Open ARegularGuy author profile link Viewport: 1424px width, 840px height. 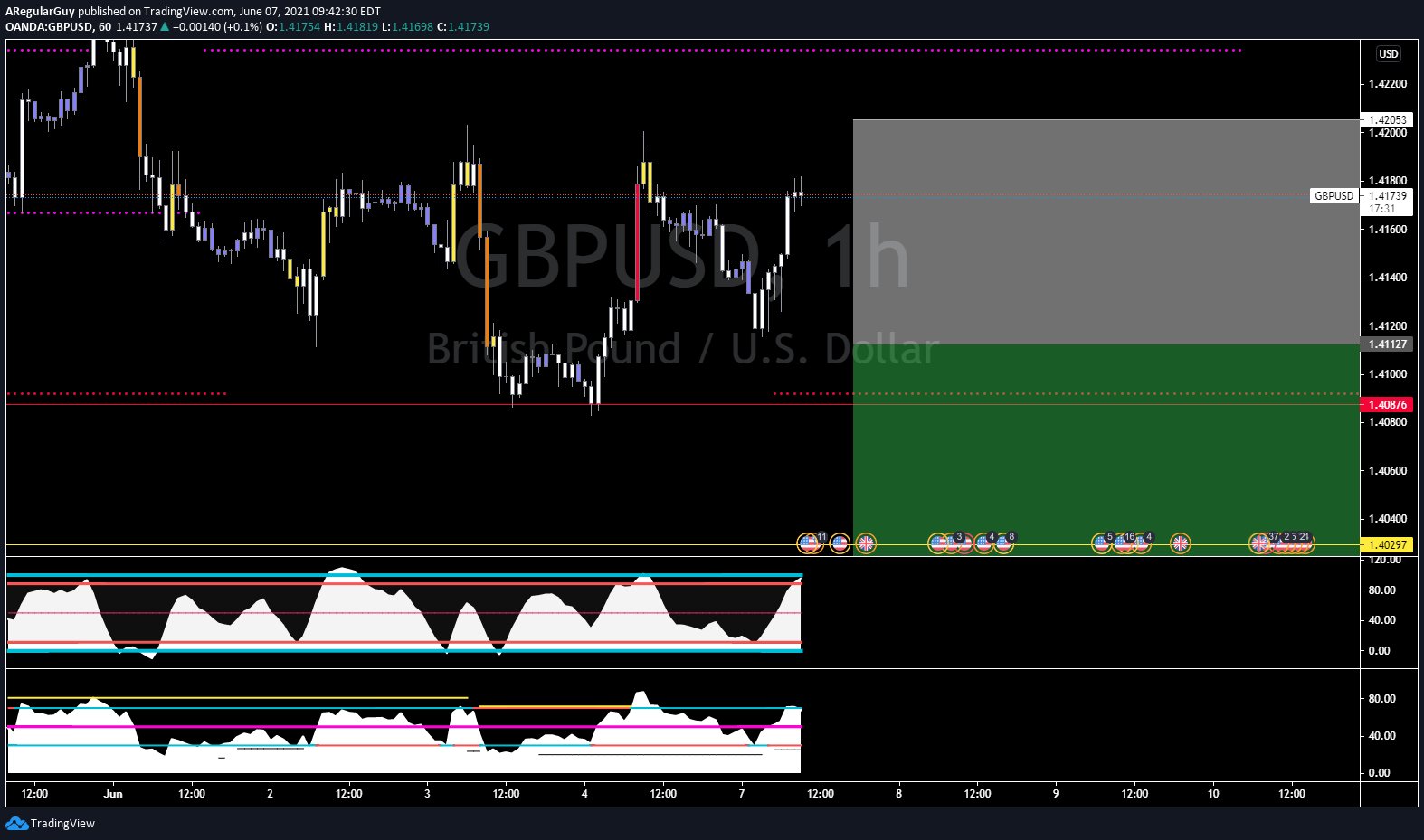[x=40, y=12]
